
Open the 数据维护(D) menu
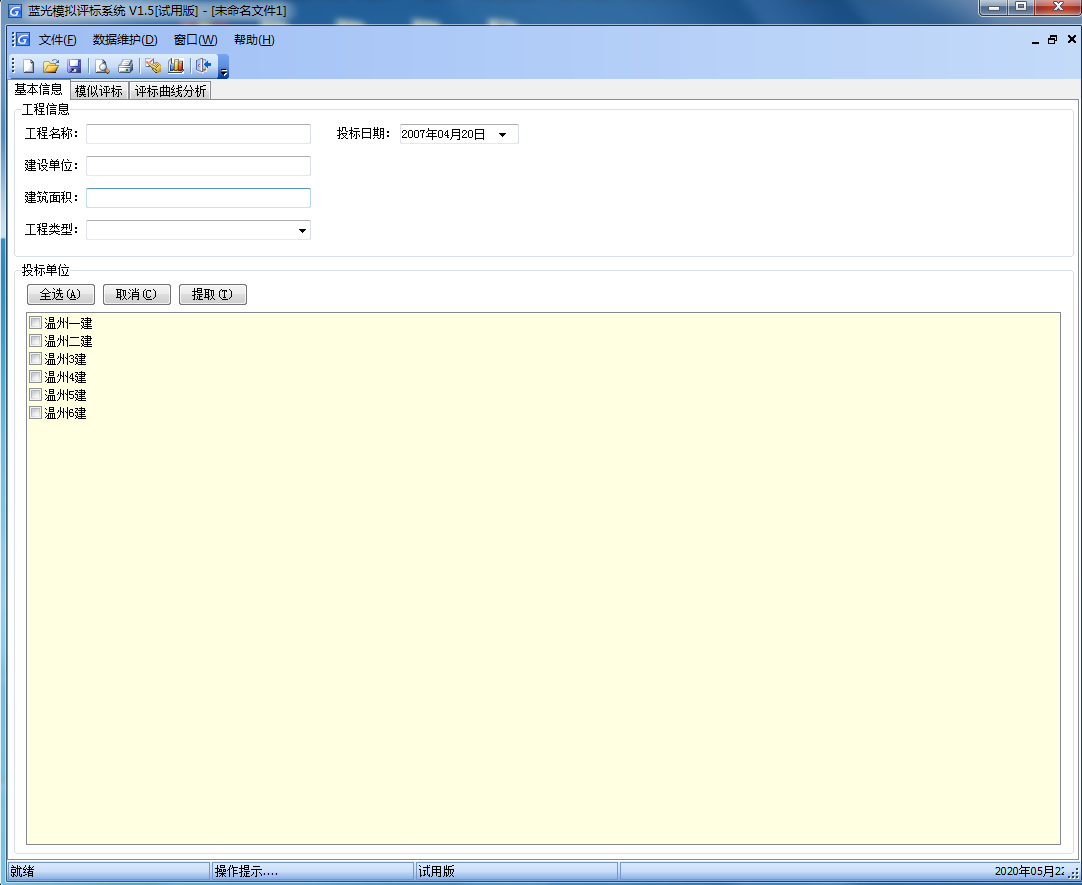[x=125, y=40]
